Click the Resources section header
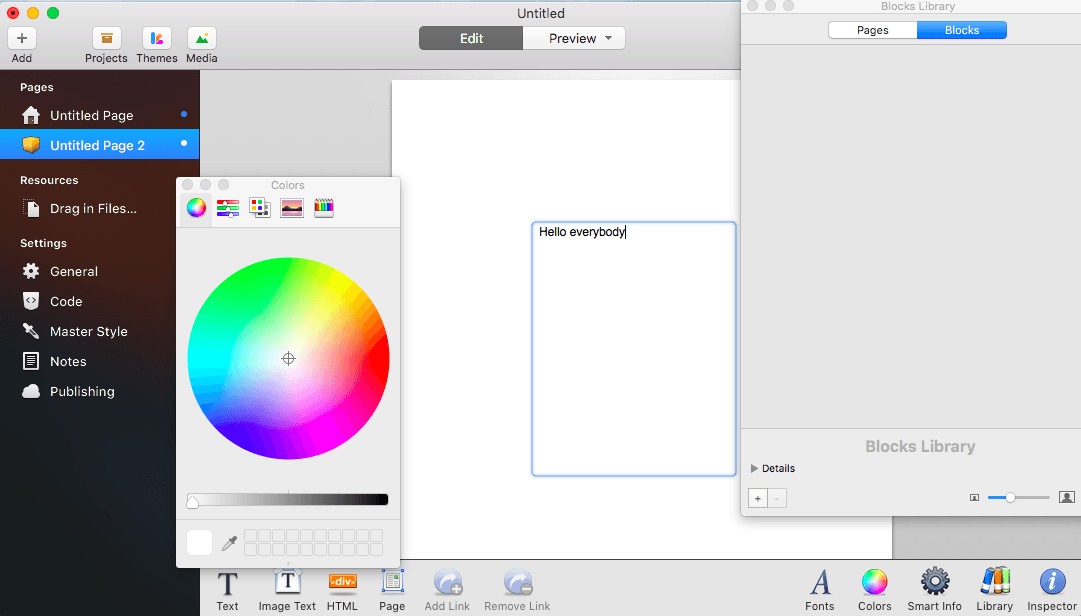The width and height of the screenshot is (1081, 616). click(49, 181)
